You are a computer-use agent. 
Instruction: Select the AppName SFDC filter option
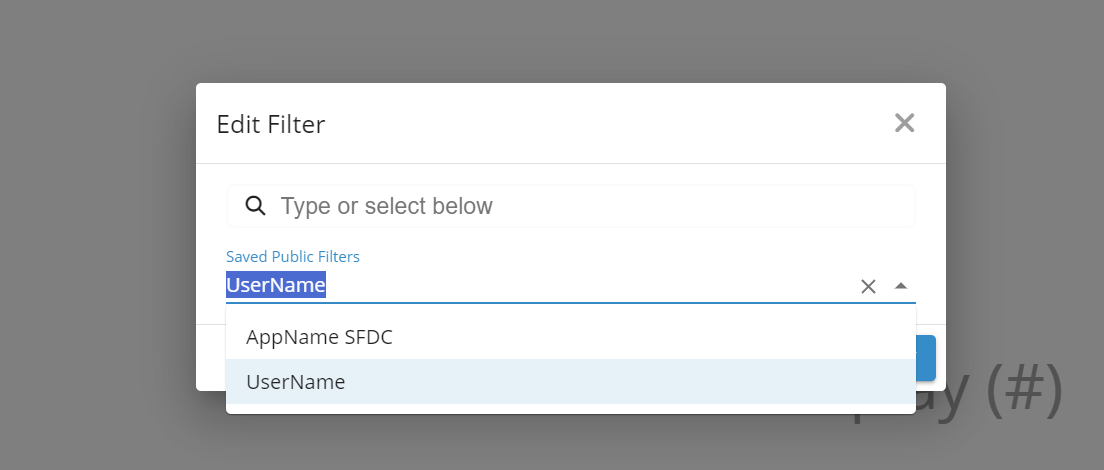pos(319,337)
